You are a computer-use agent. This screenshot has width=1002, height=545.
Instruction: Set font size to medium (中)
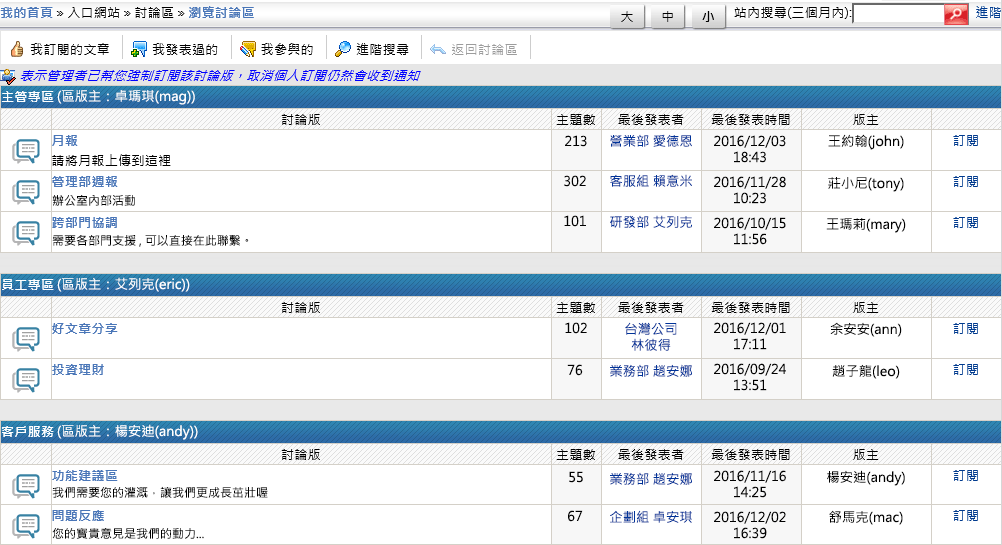pyautogui.click(x=668, y=17)
